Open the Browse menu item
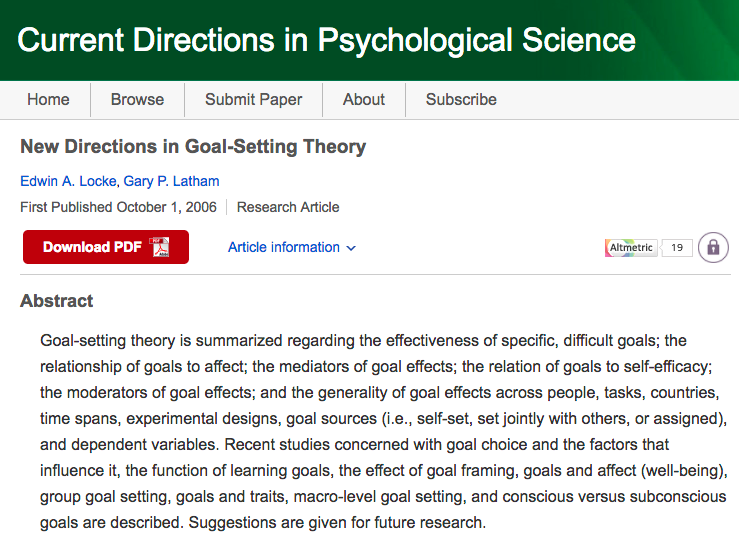 tap(137, 99)
